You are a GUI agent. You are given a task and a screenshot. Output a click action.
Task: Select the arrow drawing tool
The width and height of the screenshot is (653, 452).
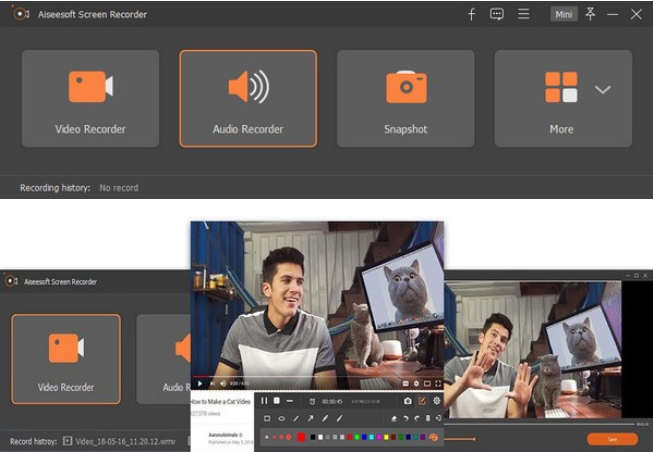click(310, 418)
